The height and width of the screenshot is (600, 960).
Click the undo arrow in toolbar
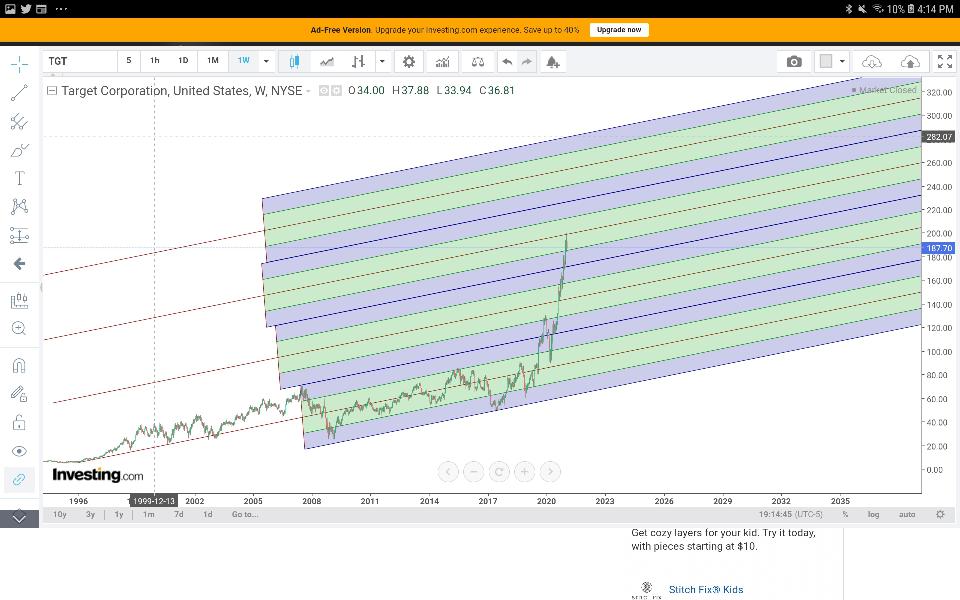tap(507, 61)
